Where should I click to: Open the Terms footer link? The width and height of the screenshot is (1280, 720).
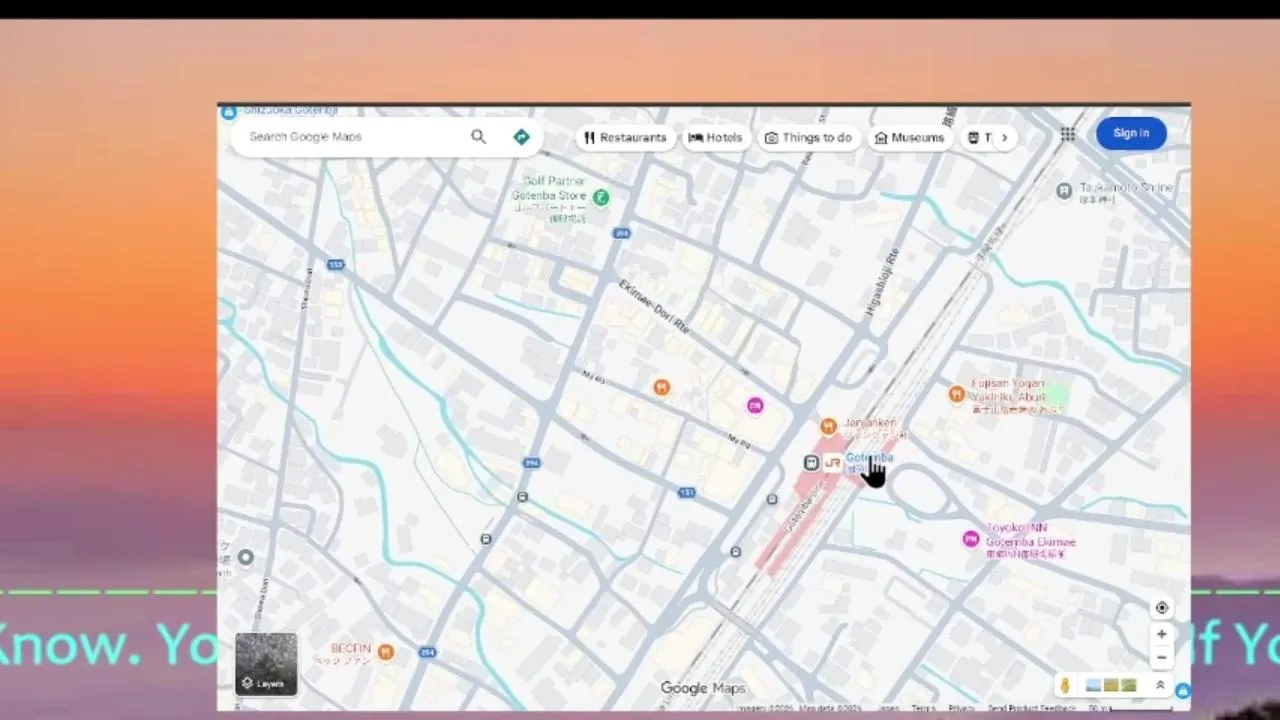click(923, 708)
